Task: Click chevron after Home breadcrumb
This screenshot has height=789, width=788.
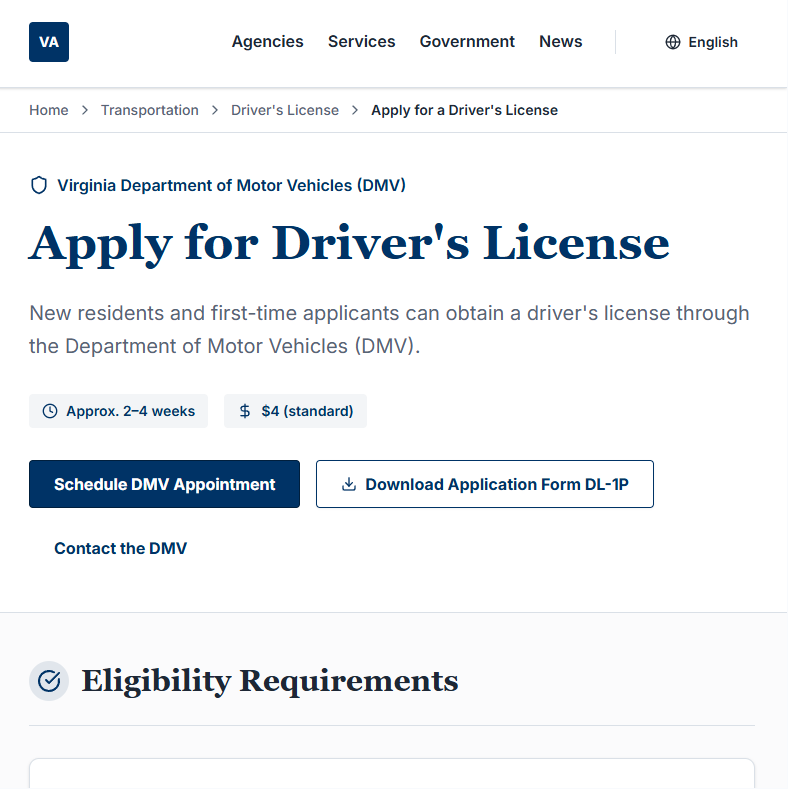Action: [x=85, y=110]
